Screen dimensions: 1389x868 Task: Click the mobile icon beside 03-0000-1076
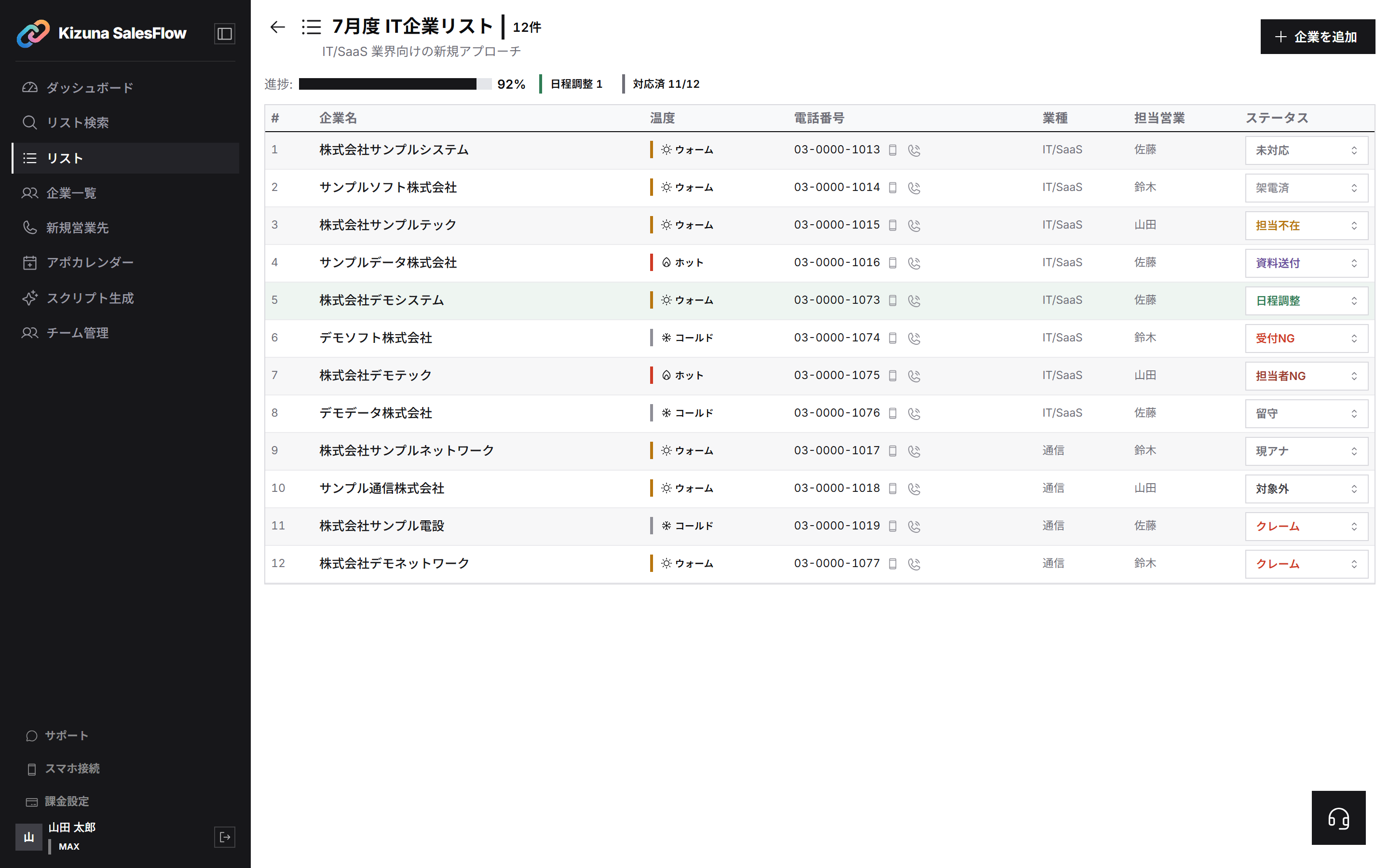click(893, 413)
